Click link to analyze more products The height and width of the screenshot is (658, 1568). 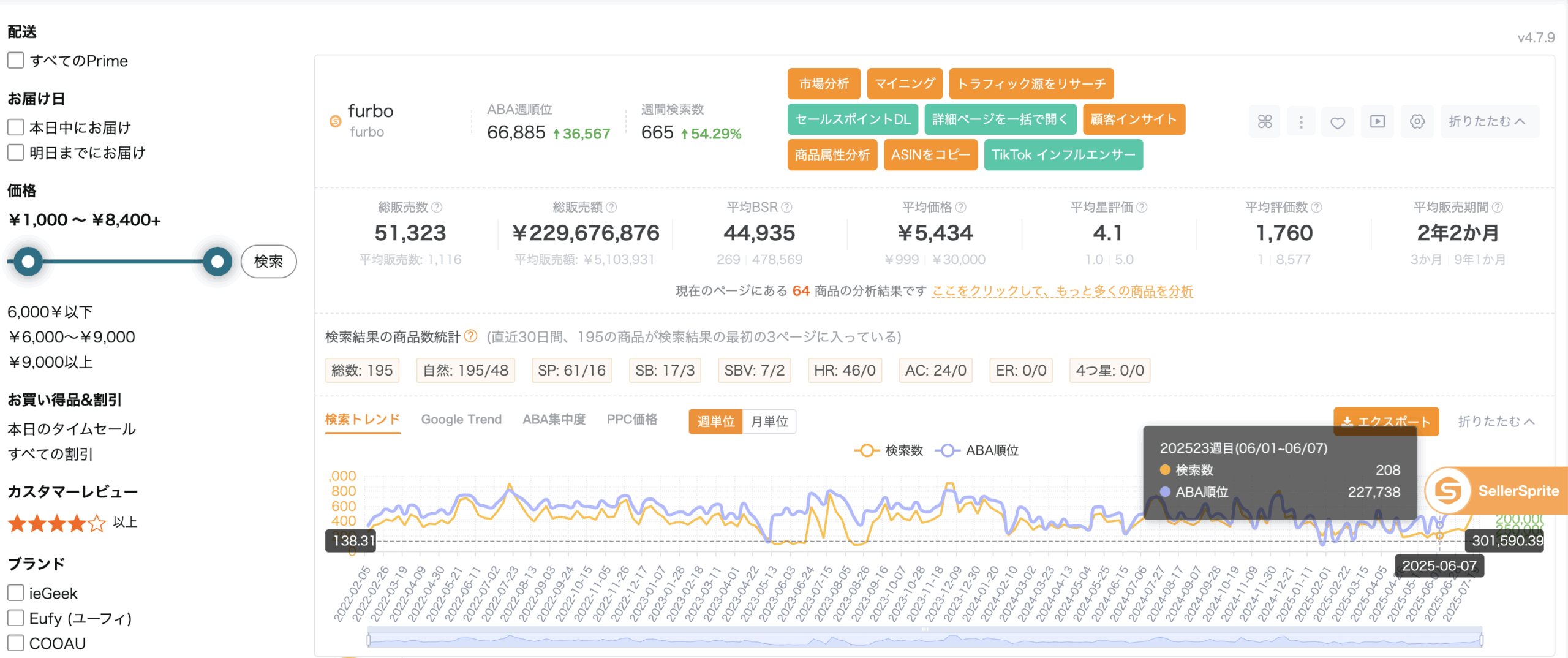pyautogui.click(x=1062, y=291)
